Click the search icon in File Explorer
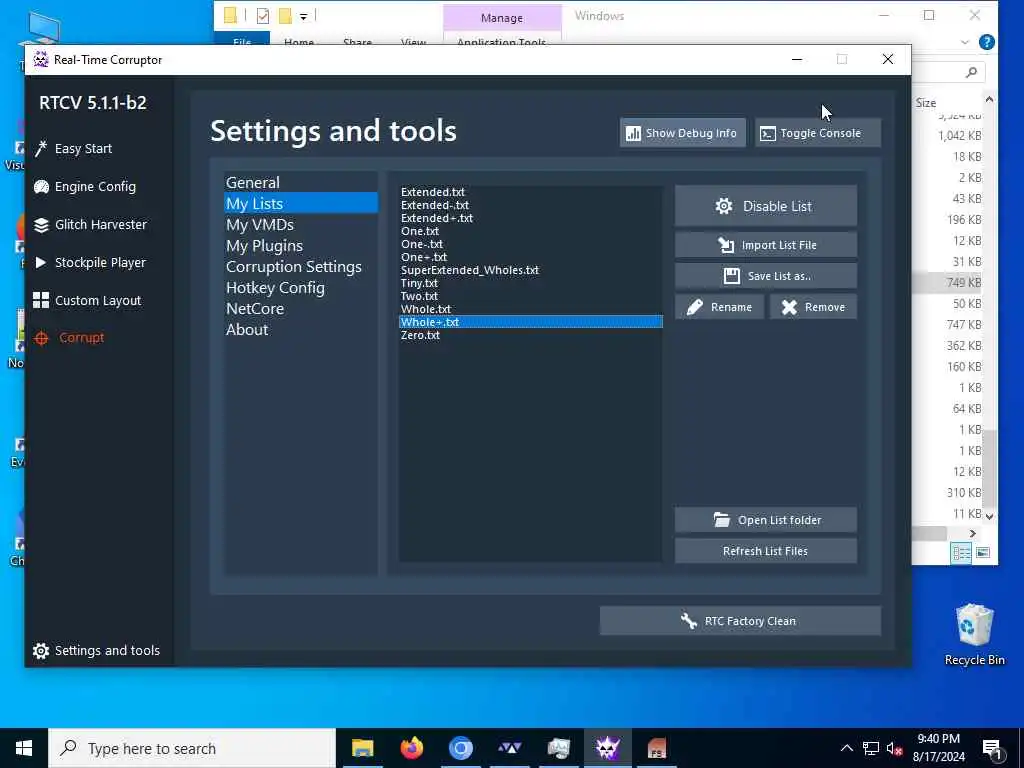Image resolution: width=1024 pixels, height=768 pixels. tap(971, 72)
